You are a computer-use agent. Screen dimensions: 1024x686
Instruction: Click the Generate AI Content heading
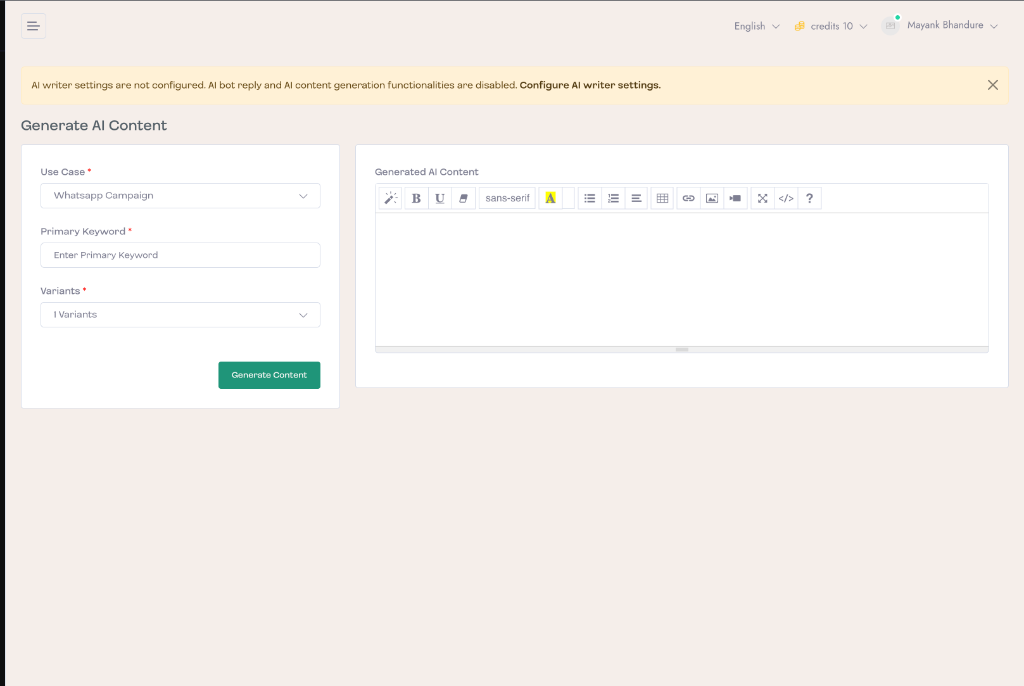coord(94,125)
